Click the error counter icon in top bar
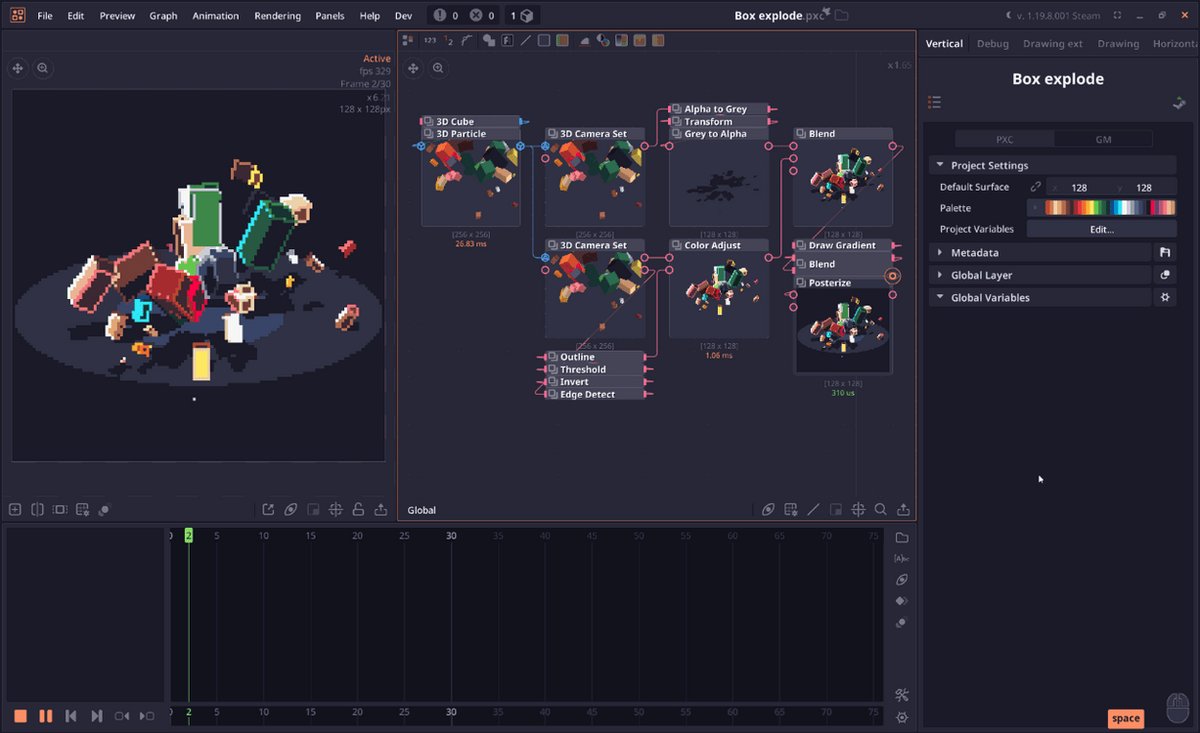The width and height of the screenshot is (1200, 733). pyautogui.click(x=476, y=16)
